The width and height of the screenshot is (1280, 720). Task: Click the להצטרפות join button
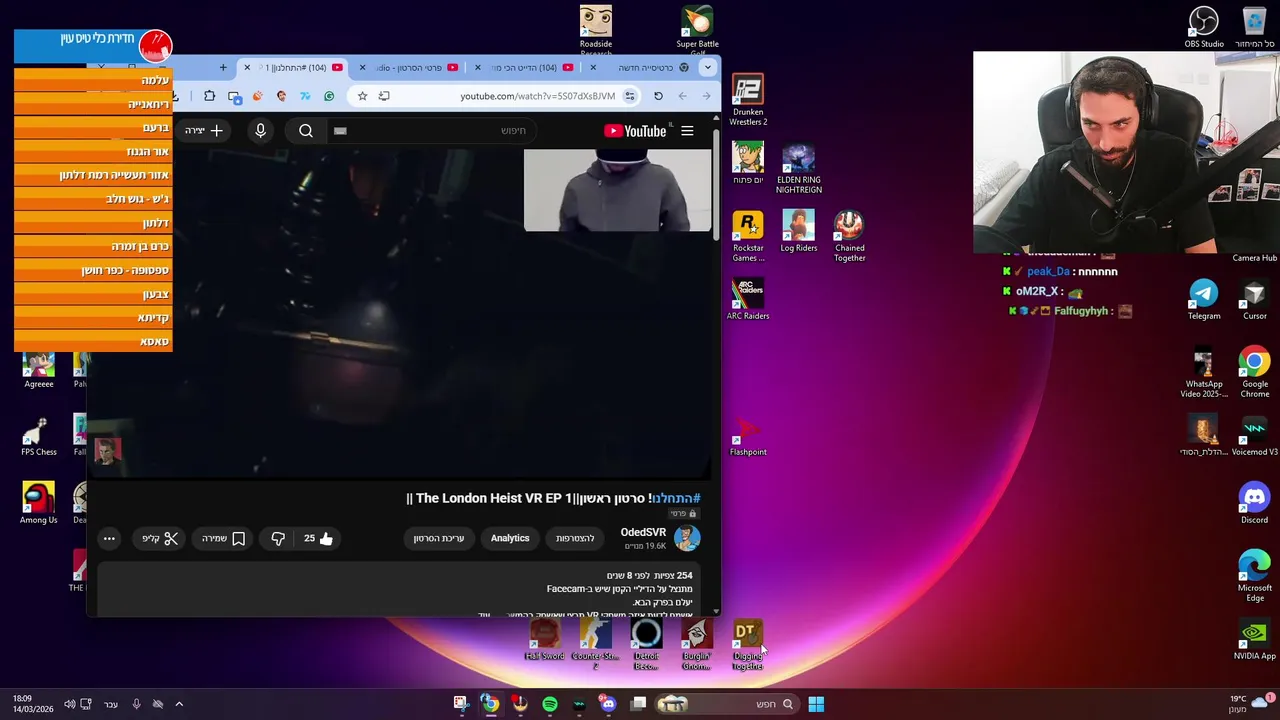575,538
